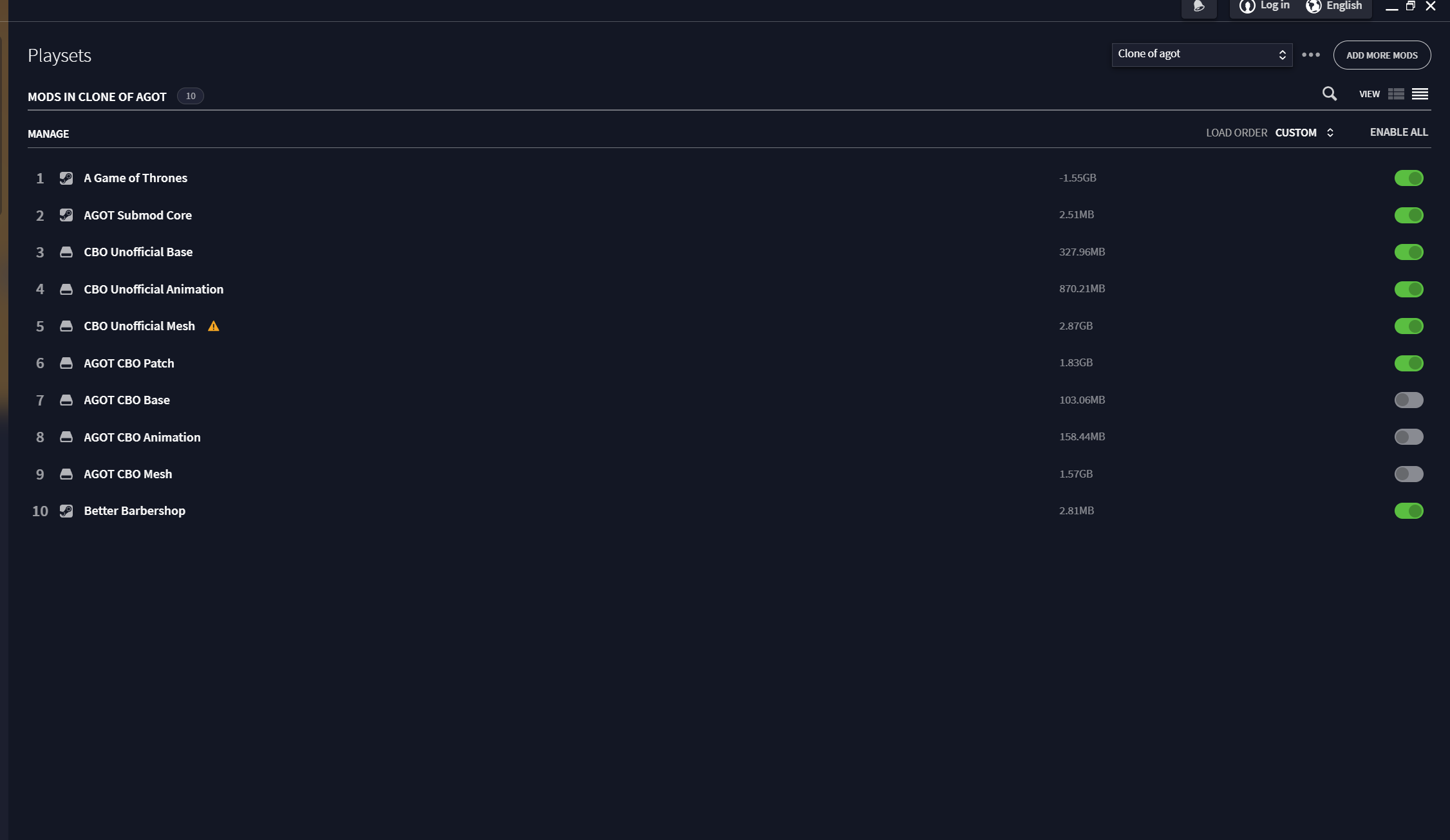Click the Log in link
The image size is (1450, 840).
coord(1275,6)
